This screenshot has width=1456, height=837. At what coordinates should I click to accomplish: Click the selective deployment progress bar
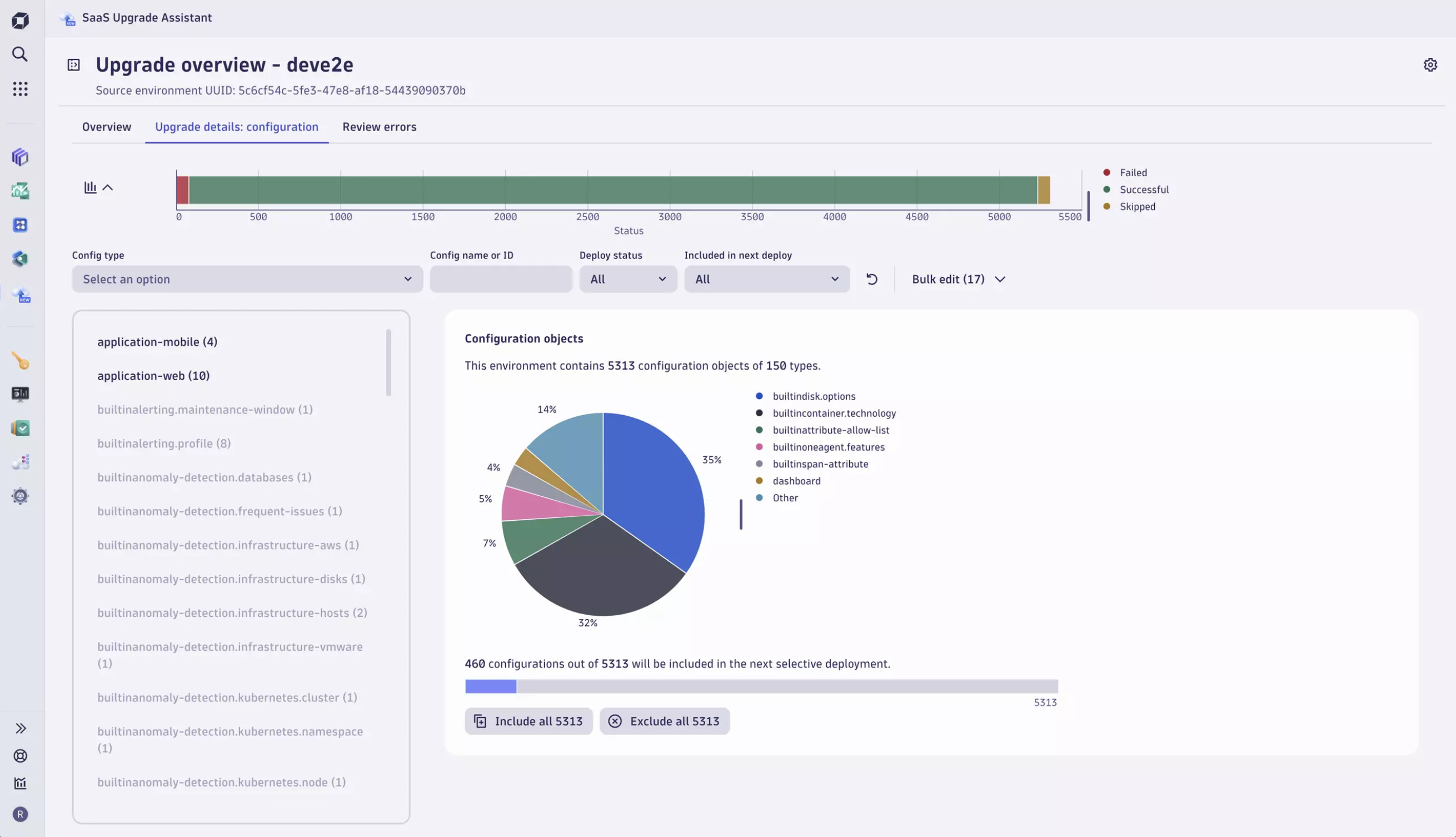(760, 686)
